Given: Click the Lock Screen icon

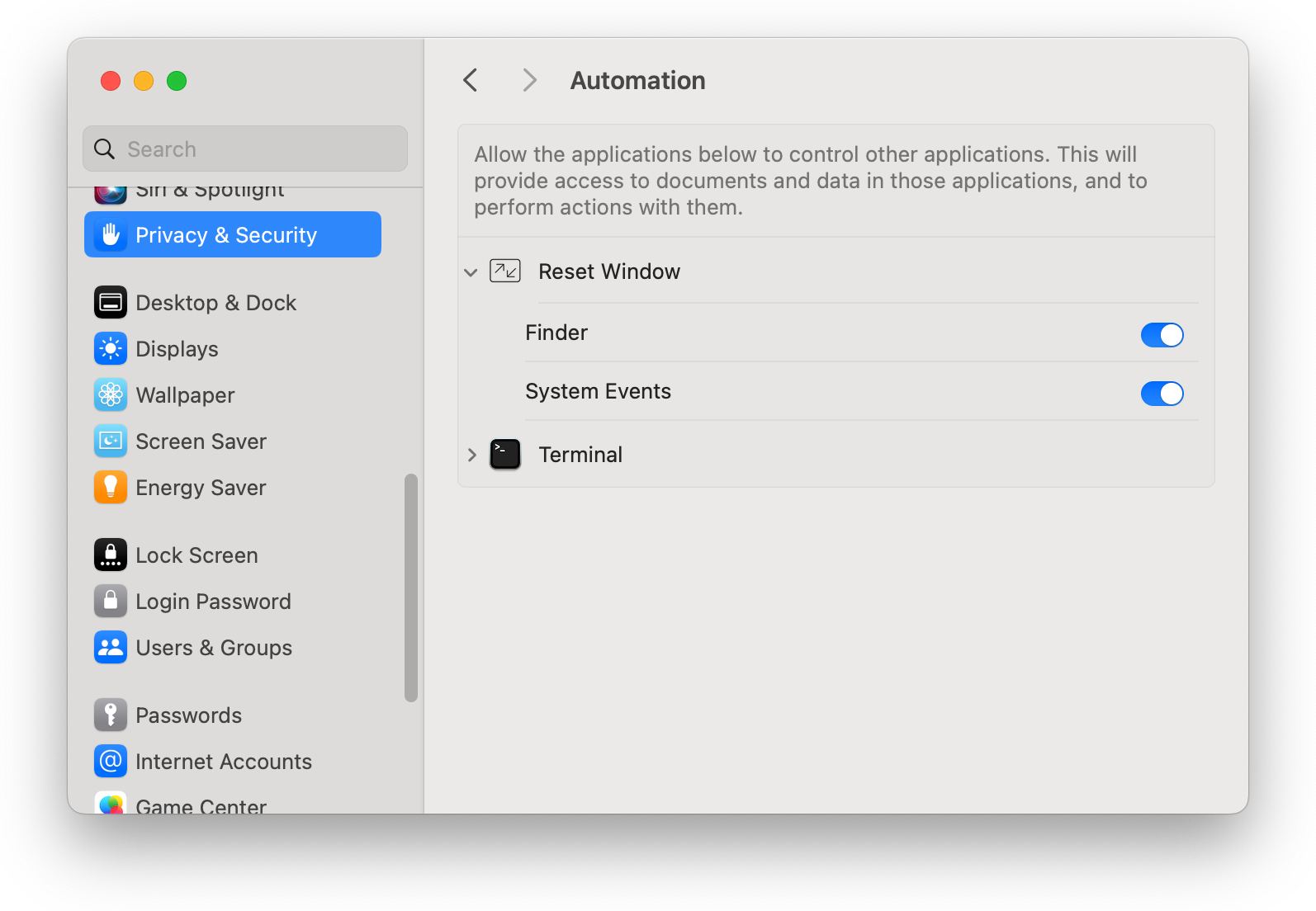Looking at the screenshot, I should pos(111,555).
